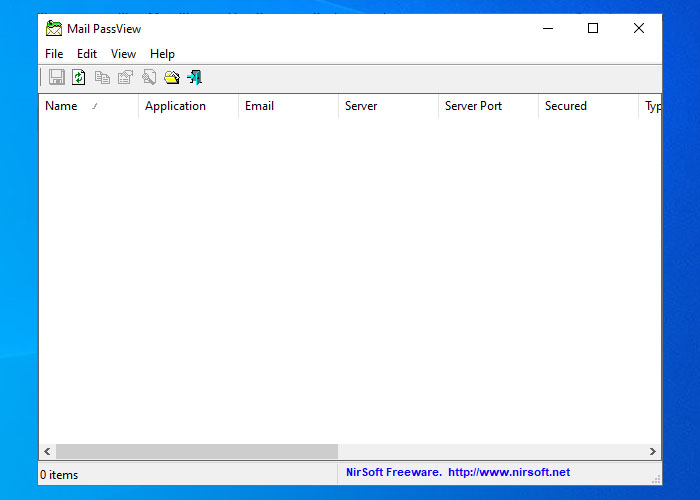Close the Mail PassView window
Screen dimensions: 700x500
pyautogui.click(x=639, y=29)
